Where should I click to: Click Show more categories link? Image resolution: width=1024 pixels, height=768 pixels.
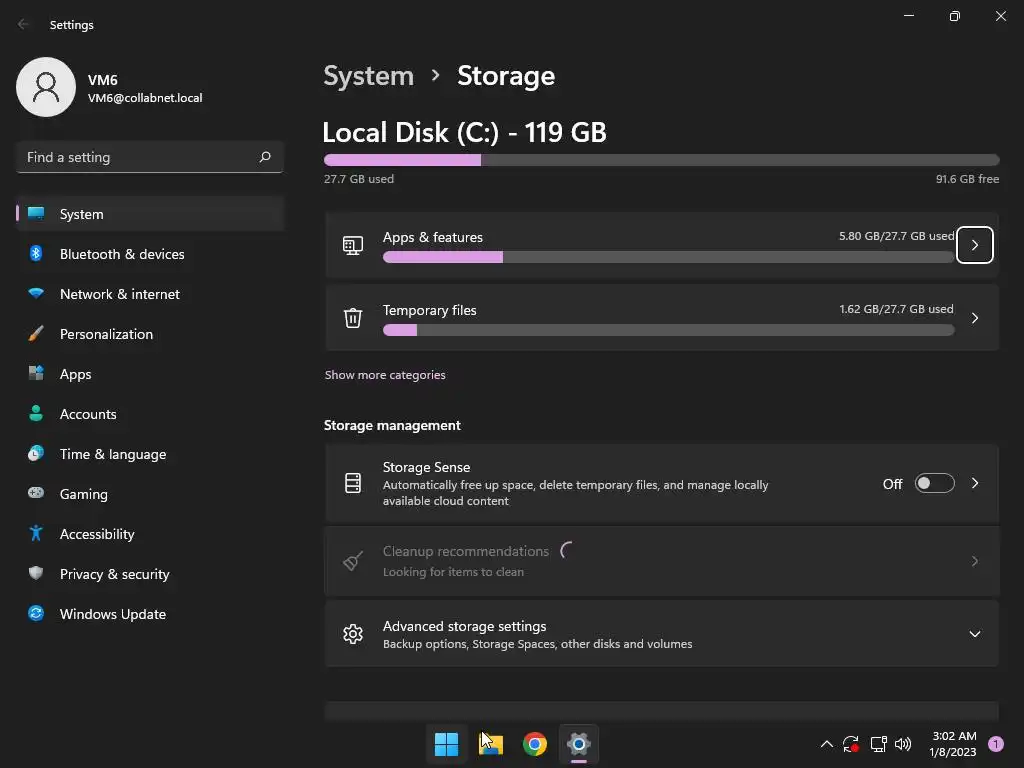click(385, 375)
